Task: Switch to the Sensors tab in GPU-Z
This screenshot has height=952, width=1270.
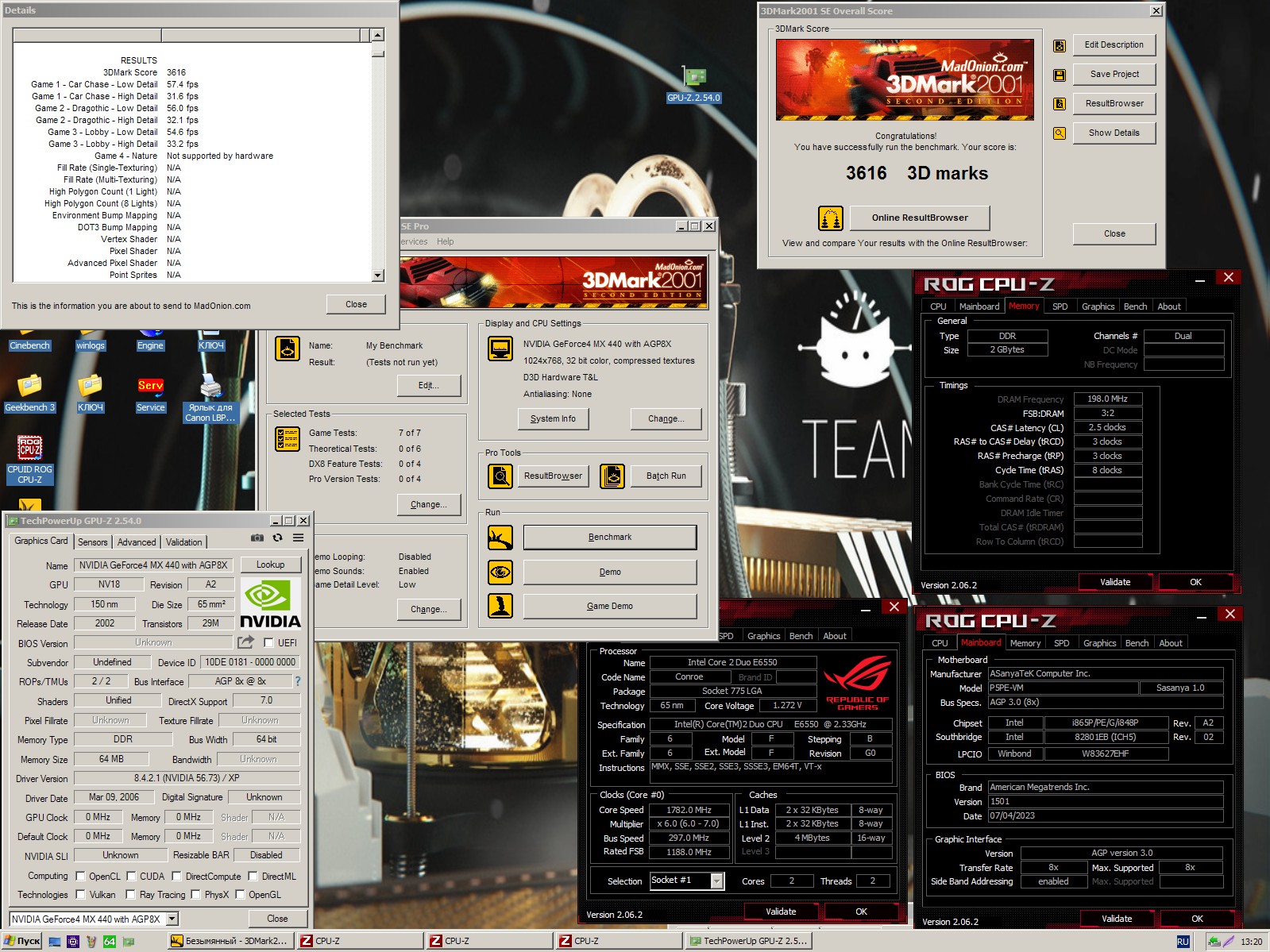Action: pos(93,542)
